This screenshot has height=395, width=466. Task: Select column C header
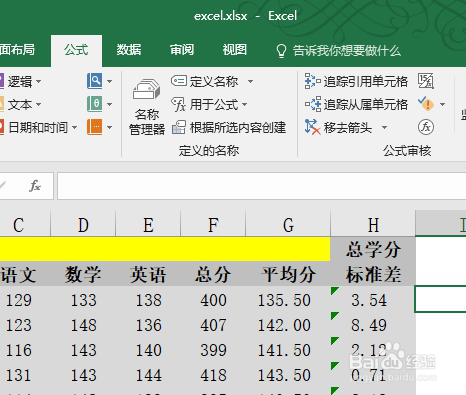coord(25,224)
